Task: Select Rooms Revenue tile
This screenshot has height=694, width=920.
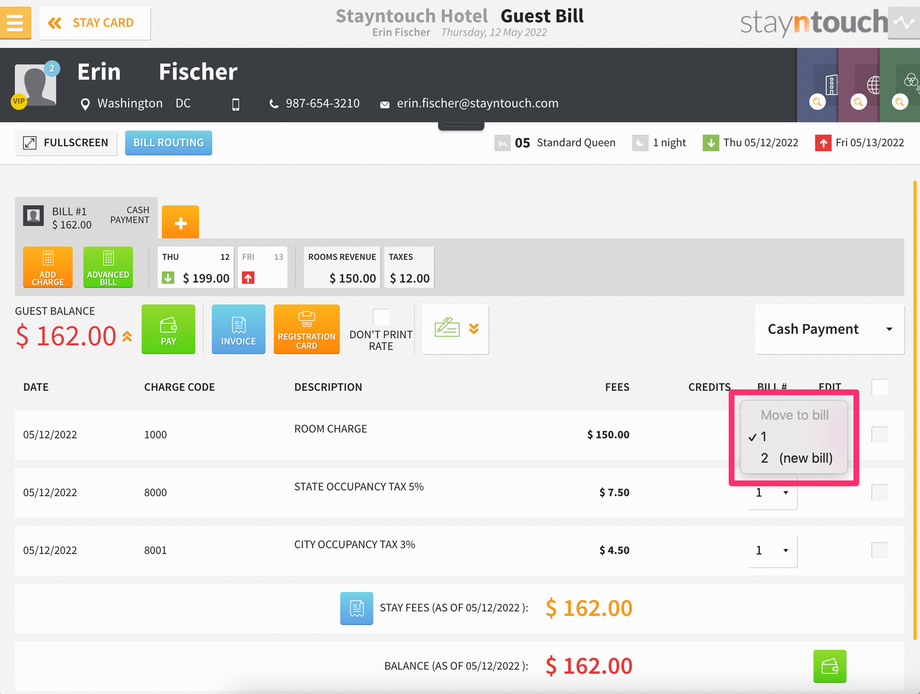Action: click(342, 268)
